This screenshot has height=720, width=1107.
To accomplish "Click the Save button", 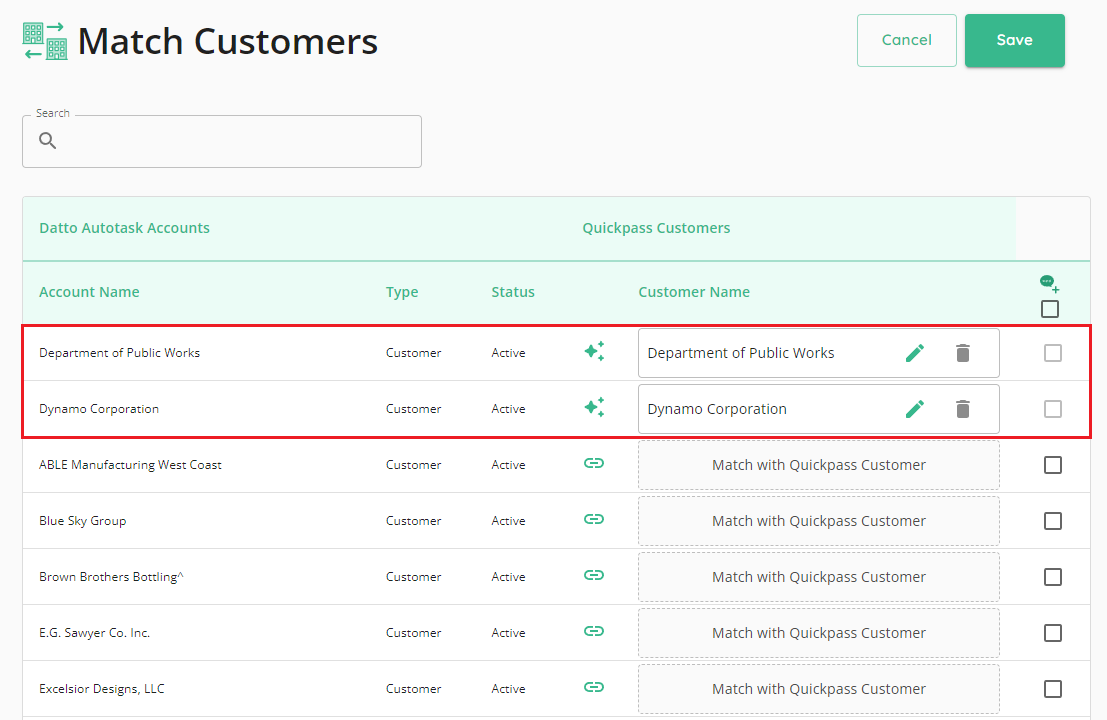I will coord(1015,40).
